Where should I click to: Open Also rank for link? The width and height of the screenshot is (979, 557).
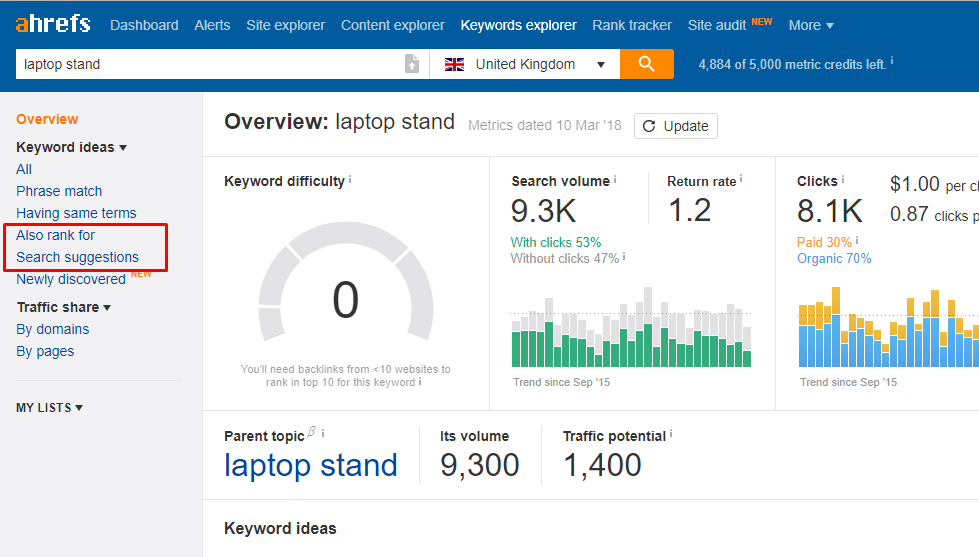pyautogui.click(x=56, y=235)
